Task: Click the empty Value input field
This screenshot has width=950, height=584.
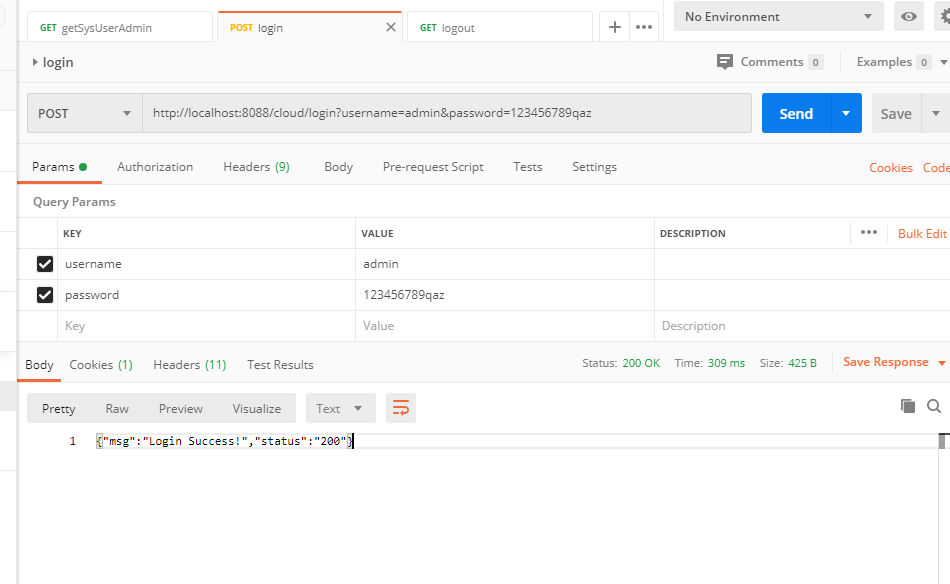Action: tap(505, 326)
